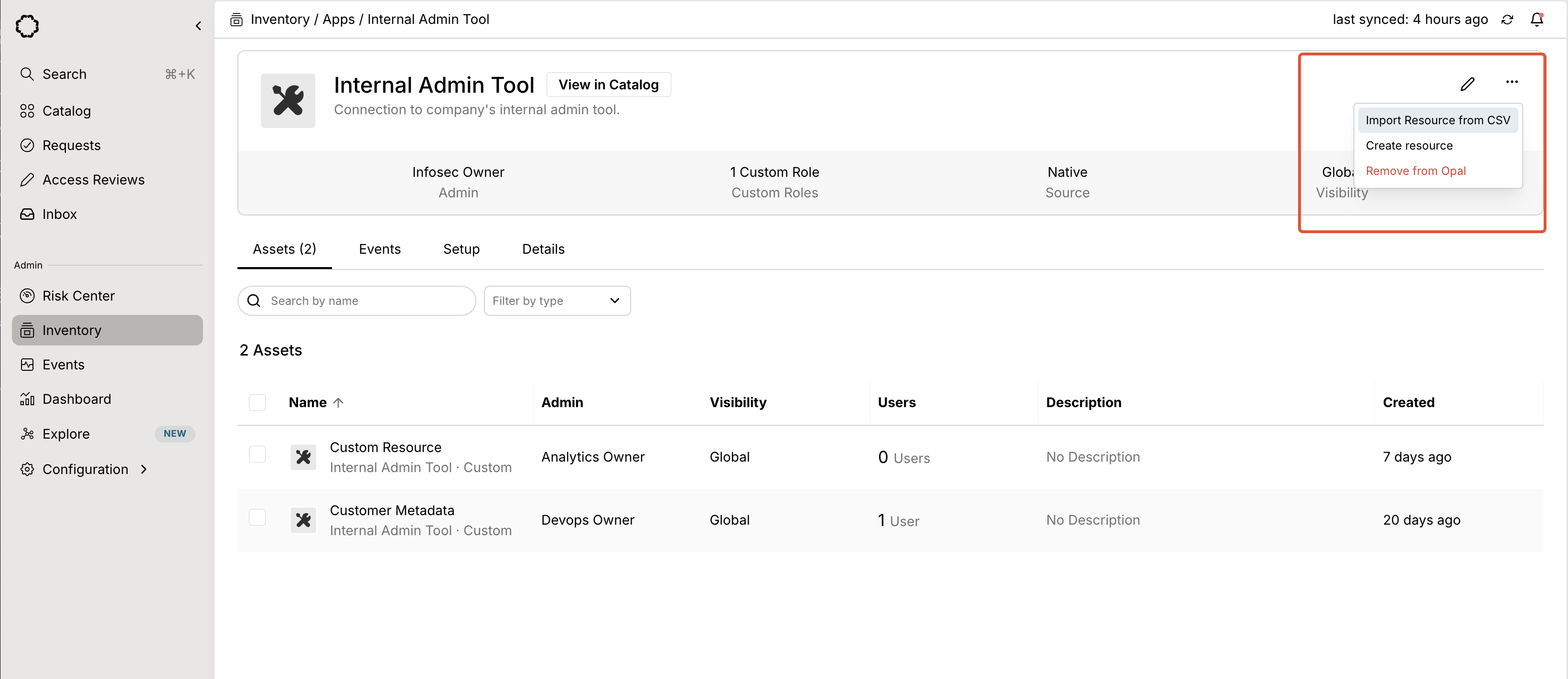Open the Filter by type dropdown
The width and height of the screenshot is (1568, 679).
coord(556,301)
